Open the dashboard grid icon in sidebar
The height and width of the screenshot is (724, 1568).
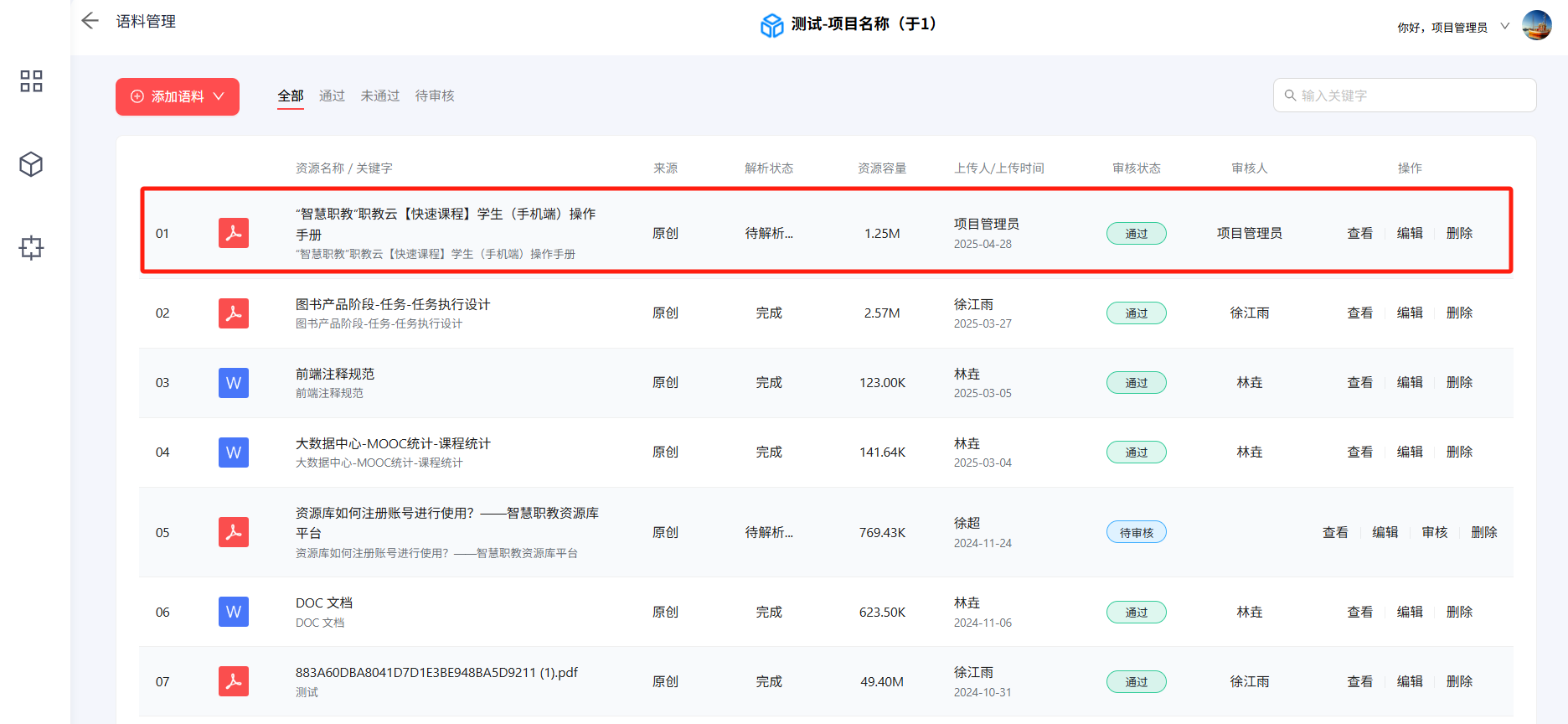(31, 81)
